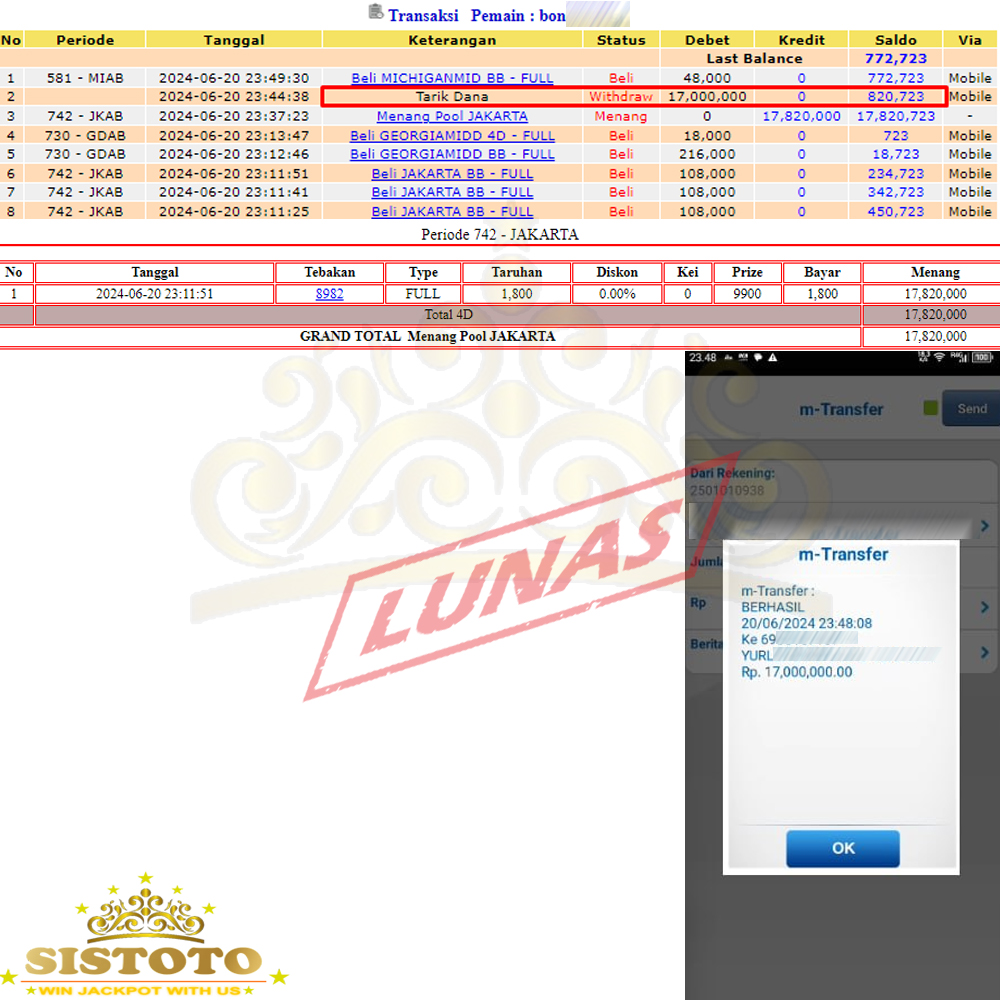Click Beli GEORGIAMIDD BB - FULL link
Viewport: 1000px width, 1000px height.
tap(452, 154)
